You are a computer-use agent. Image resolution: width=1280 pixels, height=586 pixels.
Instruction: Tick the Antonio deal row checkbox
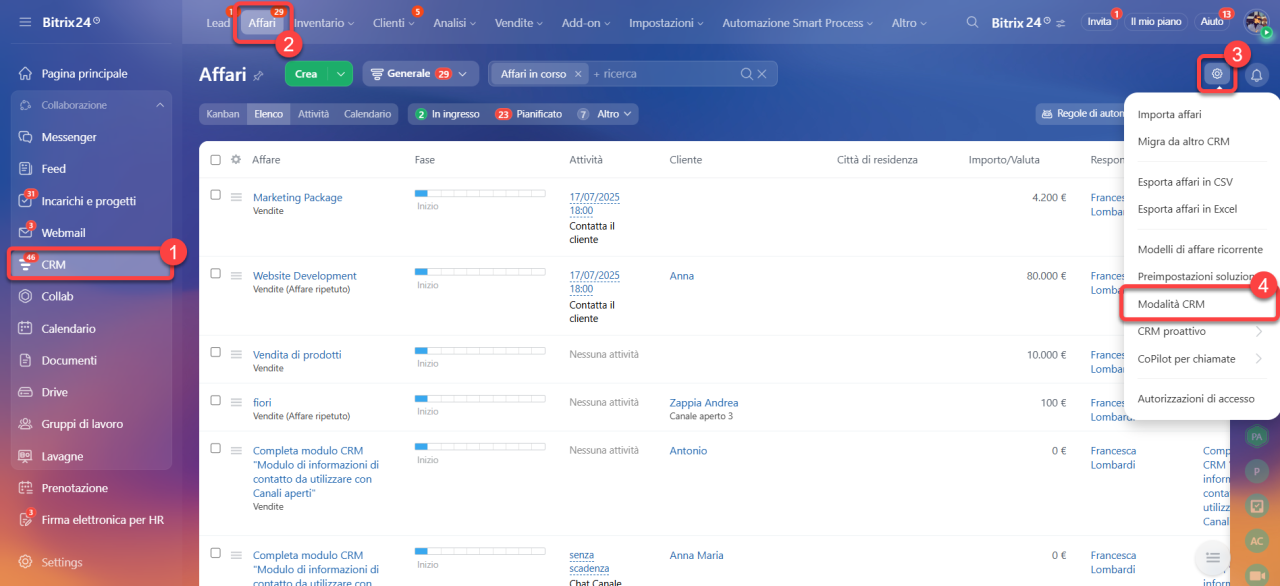[x=215, y=448]
